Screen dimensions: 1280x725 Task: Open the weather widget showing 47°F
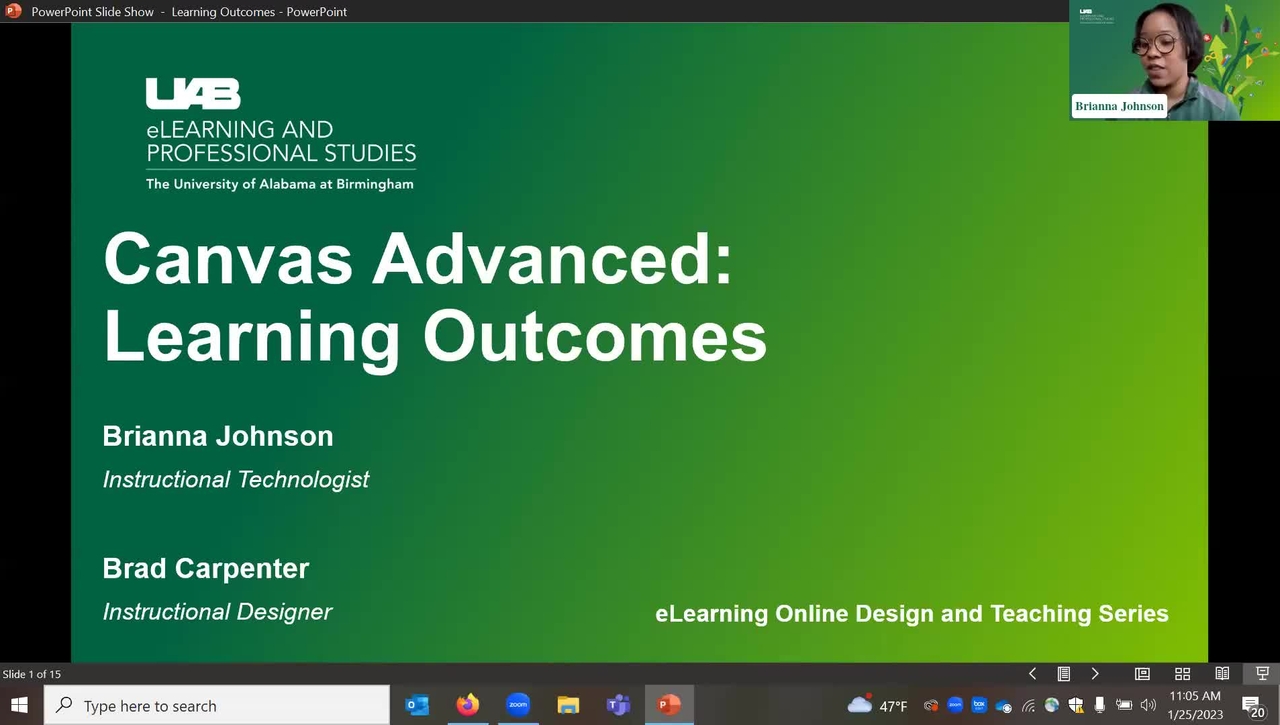(x=878, y=705)
